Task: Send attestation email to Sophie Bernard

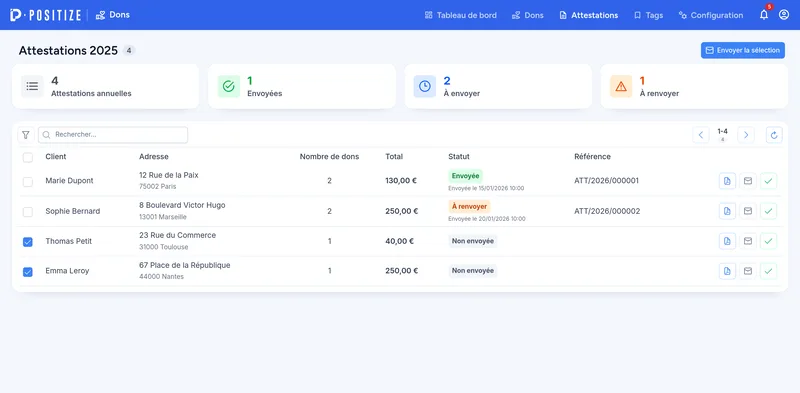Action: click(747, 211)
